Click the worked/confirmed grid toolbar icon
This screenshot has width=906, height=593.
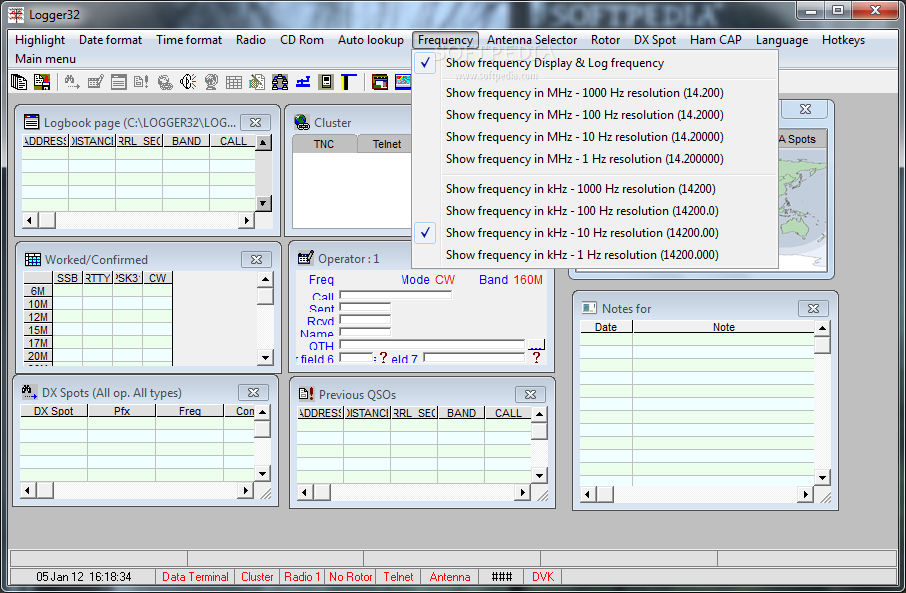click(x=234, y=82)
